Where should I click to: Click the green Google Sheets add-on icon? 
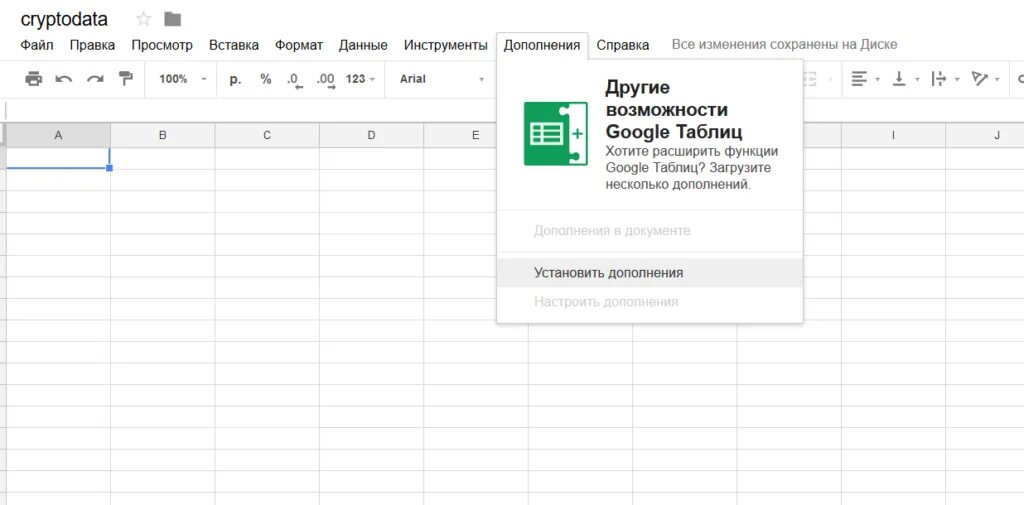click(x=555, y=133)
